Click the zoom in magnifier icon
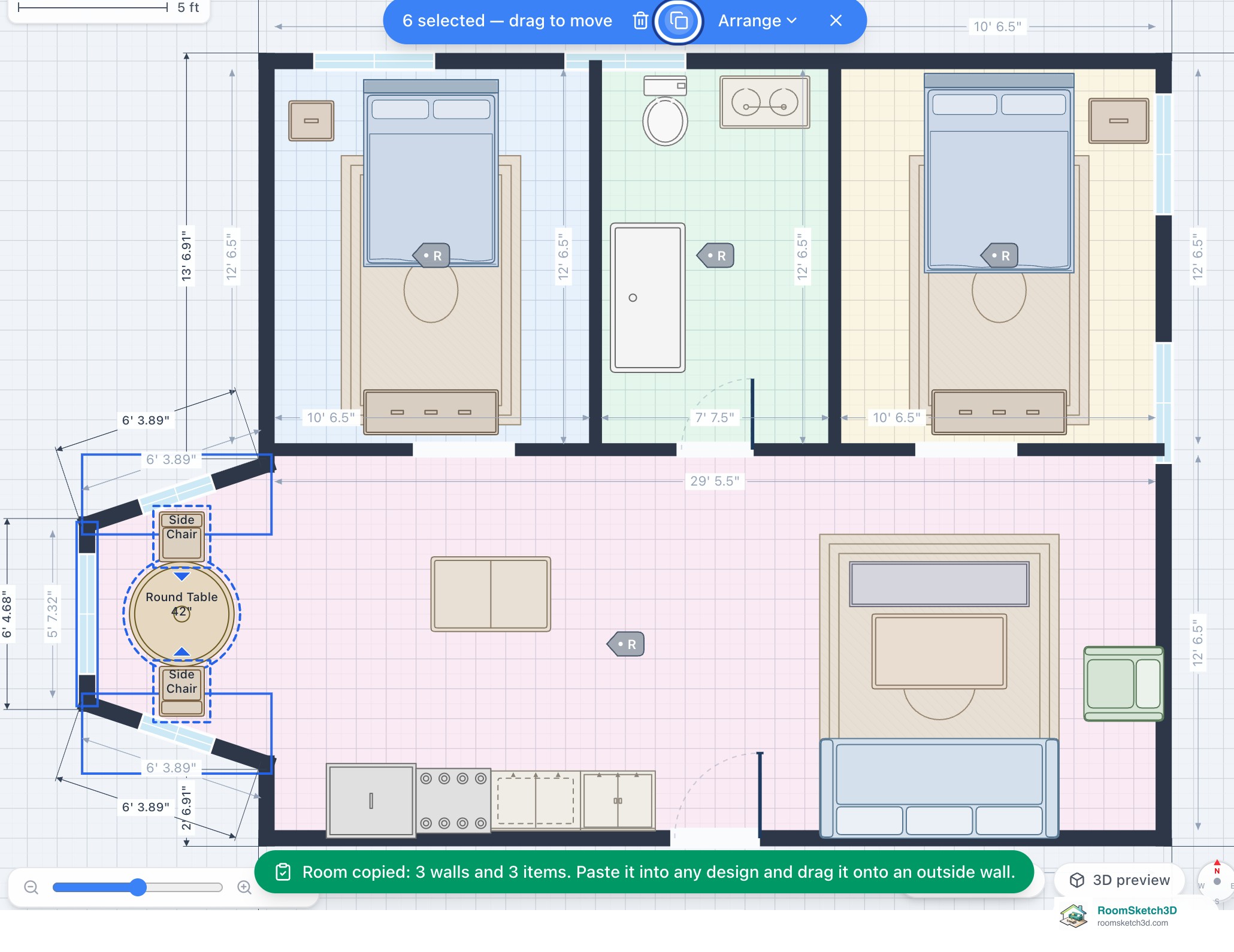 tap(244, 887)
